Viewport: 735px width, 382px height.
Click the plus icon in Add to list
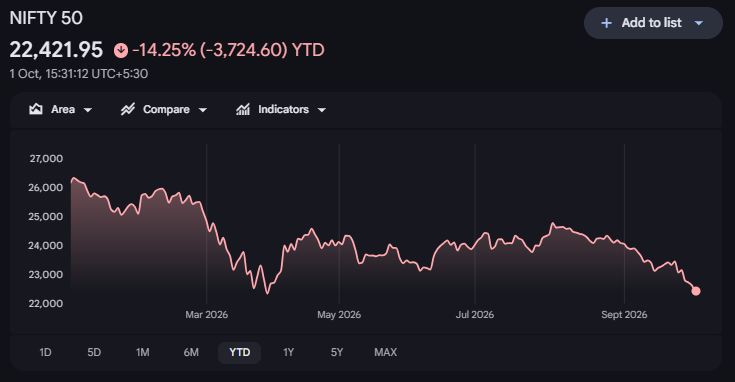coord(606,23)
